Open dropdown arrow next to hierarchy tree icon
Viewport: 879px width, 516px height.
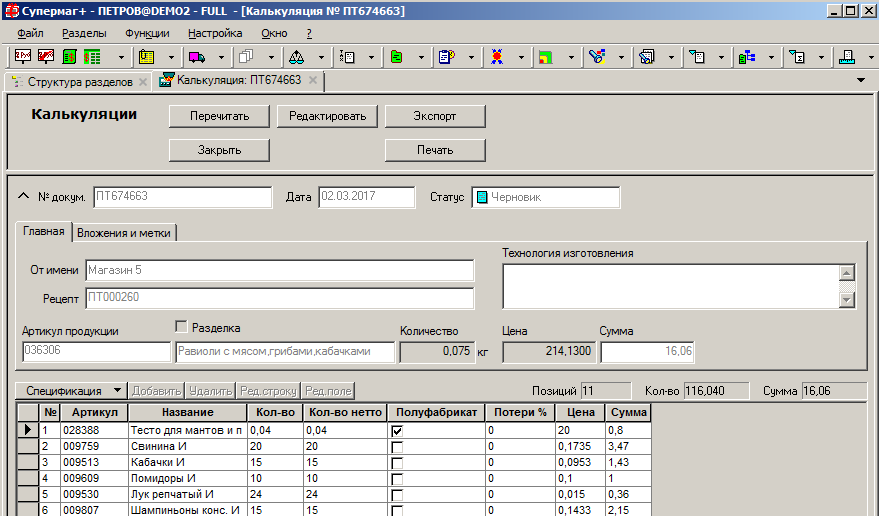[771, 57]
